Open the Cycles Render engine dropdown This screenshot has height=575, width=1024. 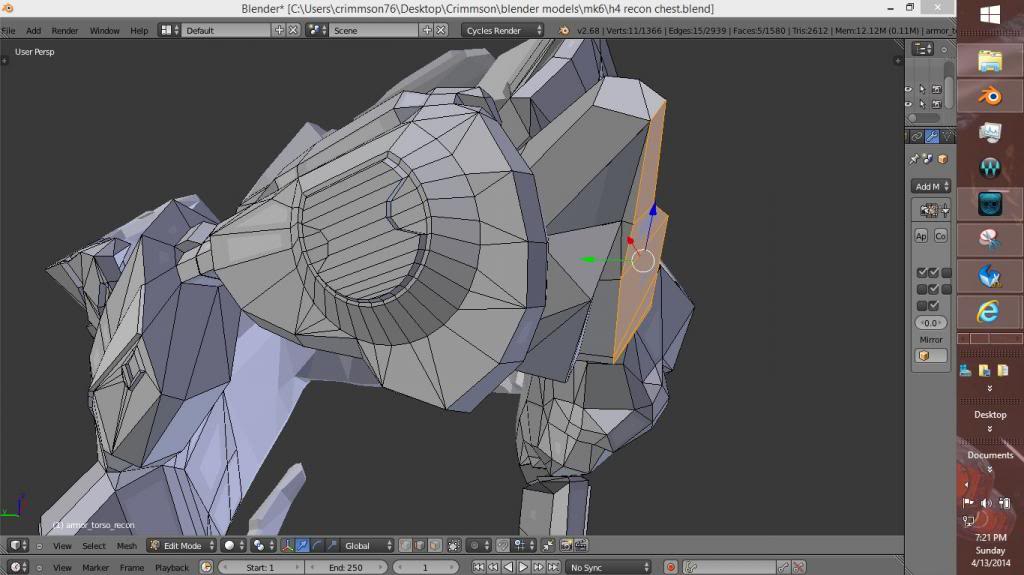pos(503,30)
